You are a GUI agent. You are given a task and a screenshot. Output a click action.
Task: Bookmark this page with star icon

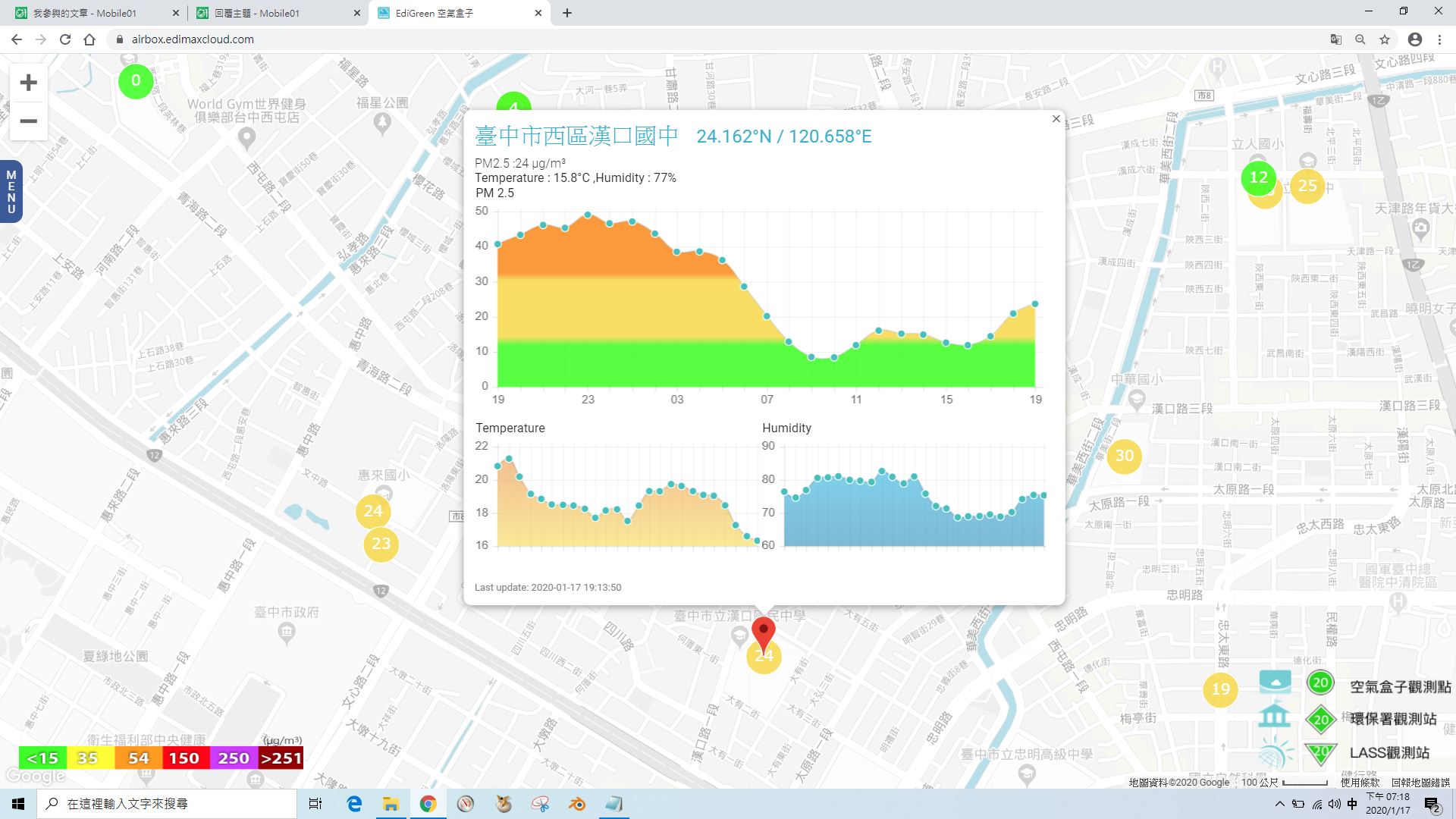[x=1385, y=39]
